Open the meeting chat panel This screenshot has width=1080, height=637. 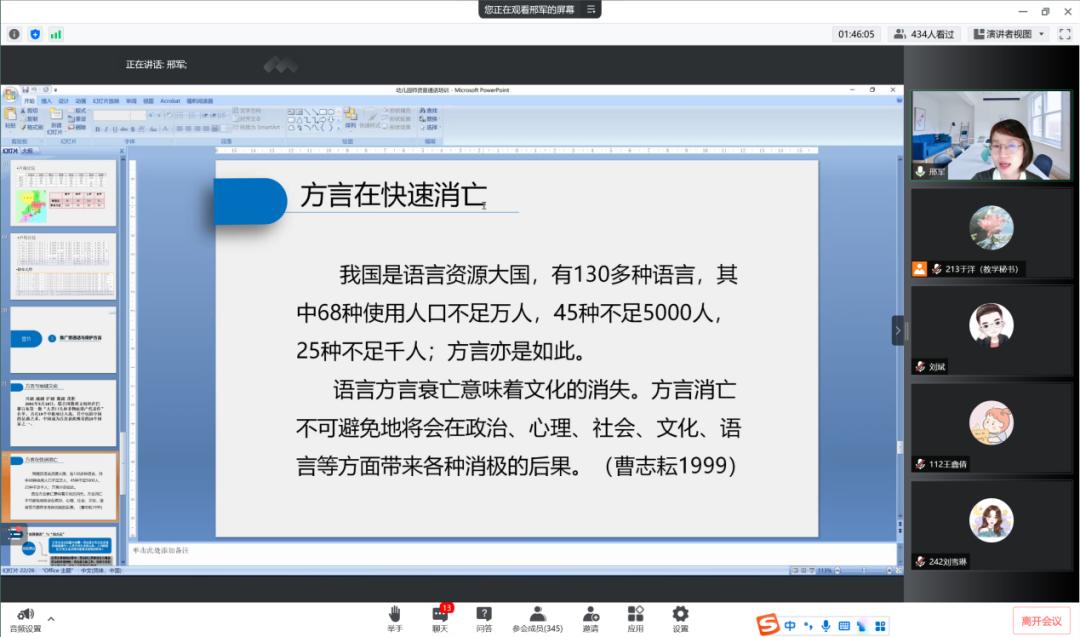(441, 615)
